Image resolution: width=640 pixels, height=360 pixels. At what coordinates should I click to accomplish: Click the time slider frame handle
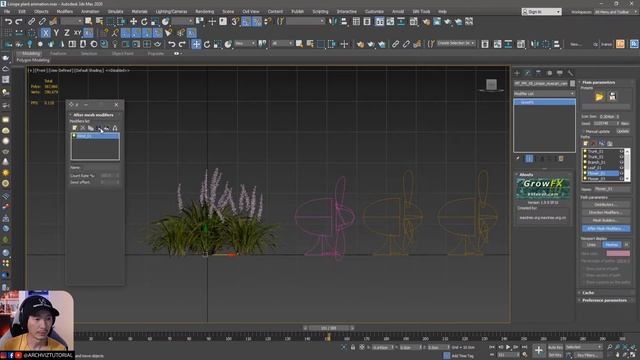click(x=329, y=328)
